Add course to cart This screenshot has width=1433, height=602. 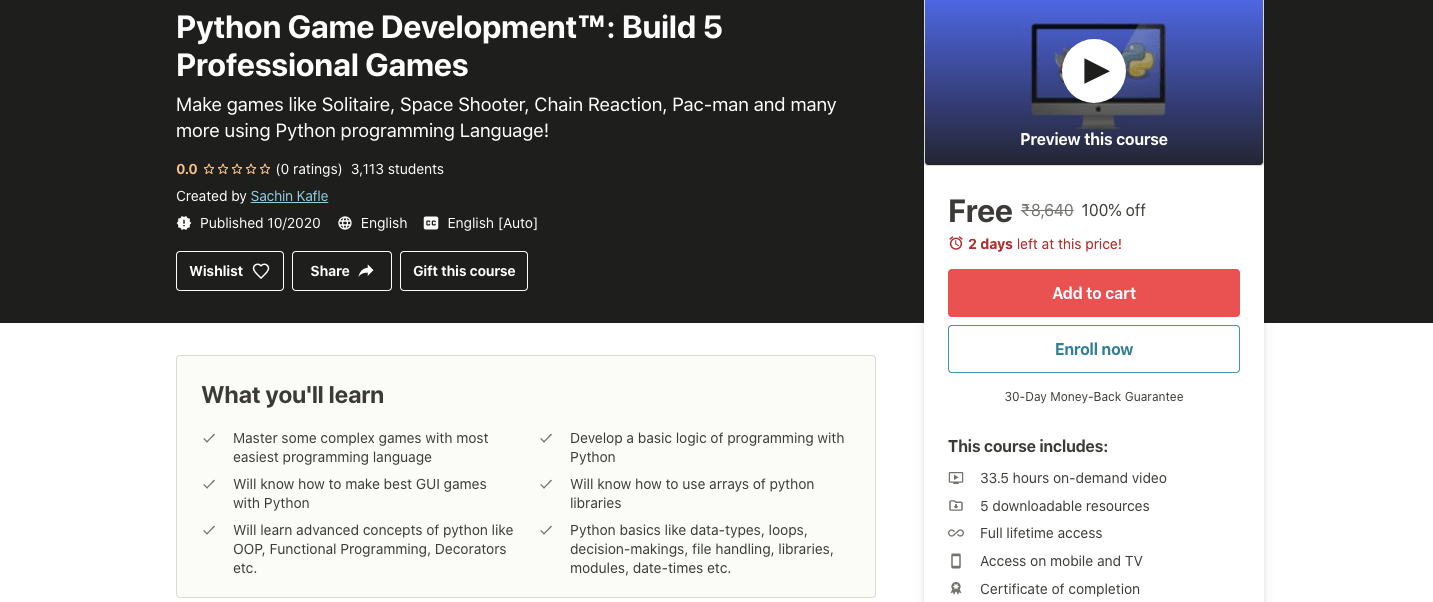[1094, 293]
